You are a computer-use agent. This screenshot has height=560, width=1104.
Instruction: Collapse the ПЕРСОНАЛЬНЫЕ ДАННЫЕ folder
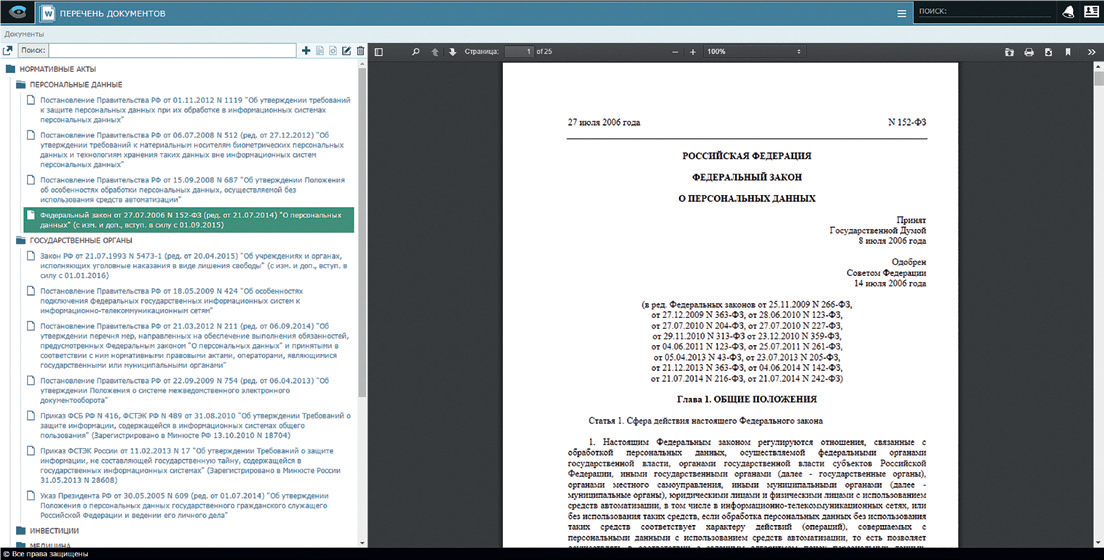tap(20, 85)
